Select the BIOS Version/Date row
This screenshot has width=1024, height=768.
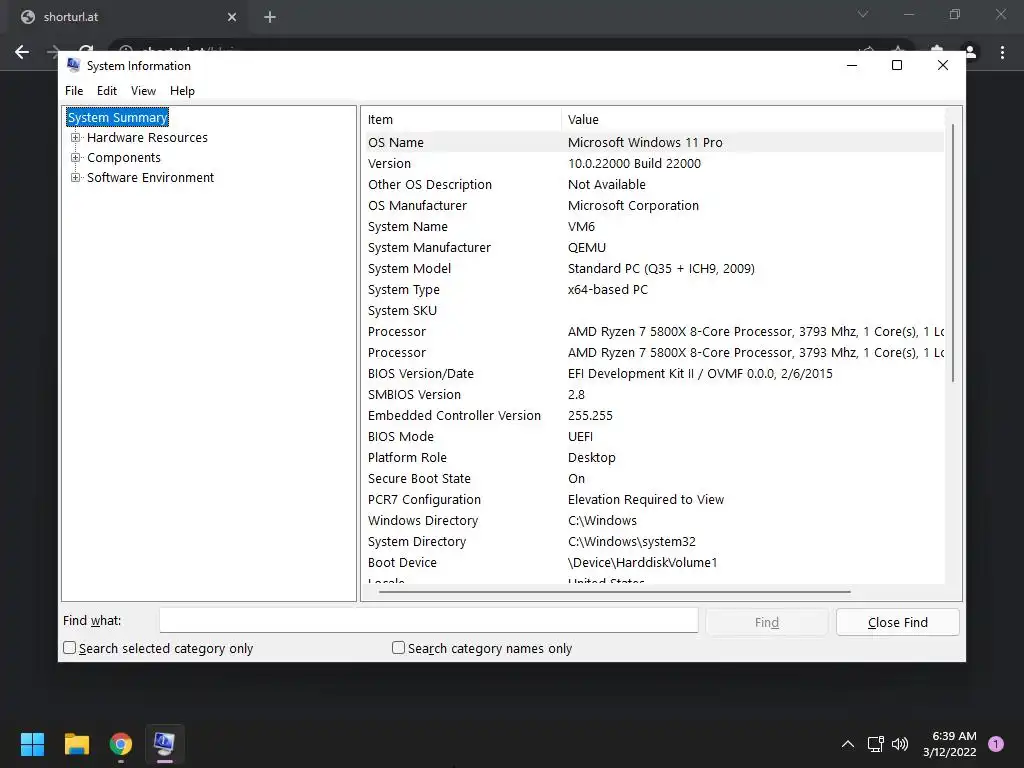(x=654, y=374)
